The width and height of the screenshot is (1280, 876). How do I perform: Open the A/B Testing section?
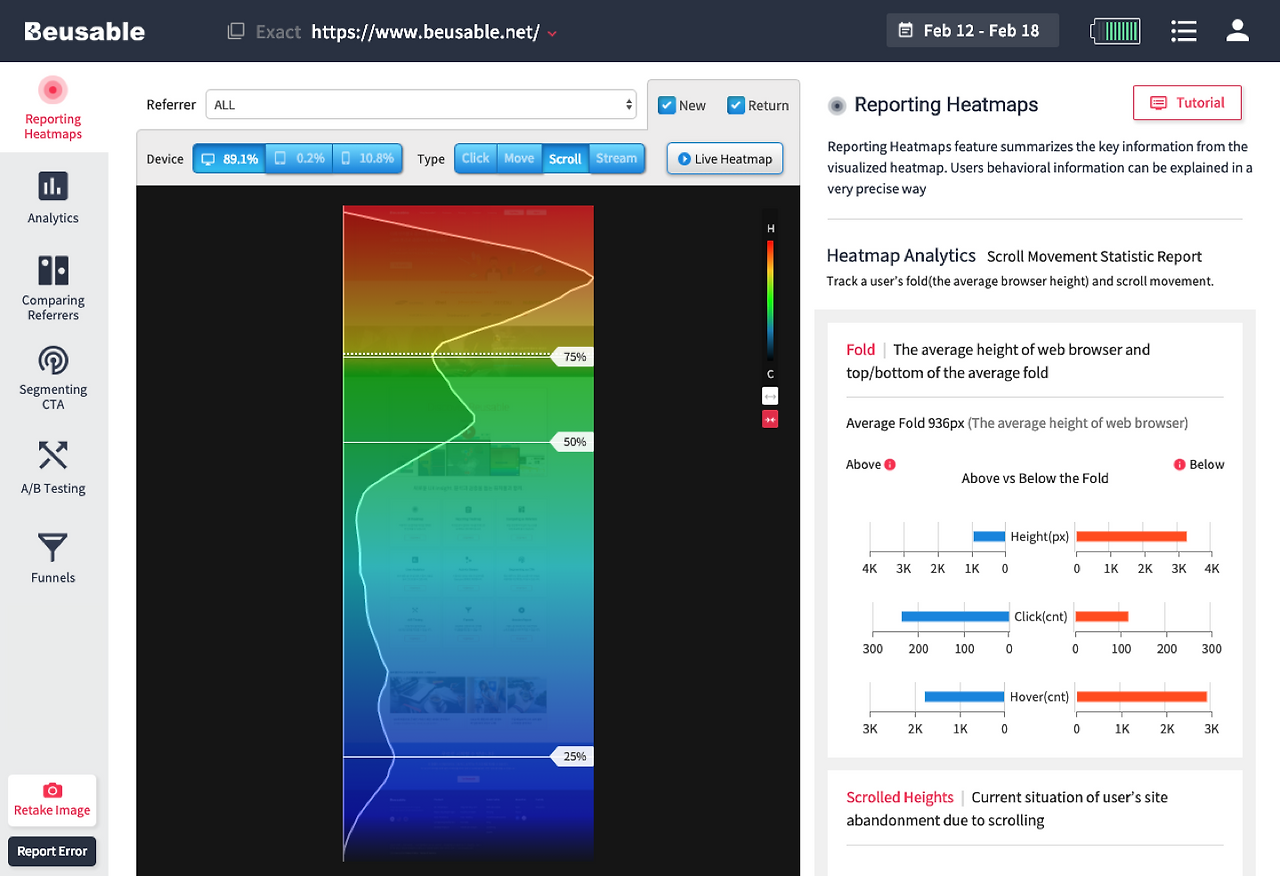(53, 467)
